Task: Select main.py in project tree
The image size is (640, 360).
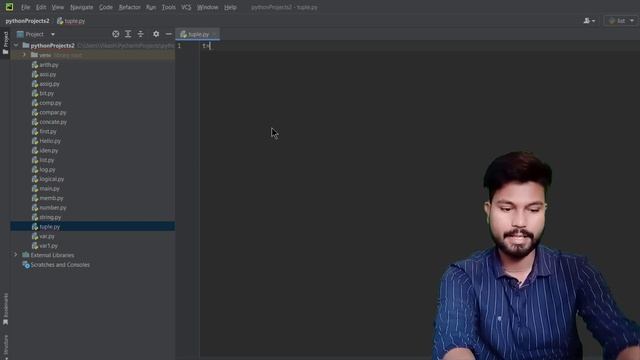Action: [x=49, y=189]
